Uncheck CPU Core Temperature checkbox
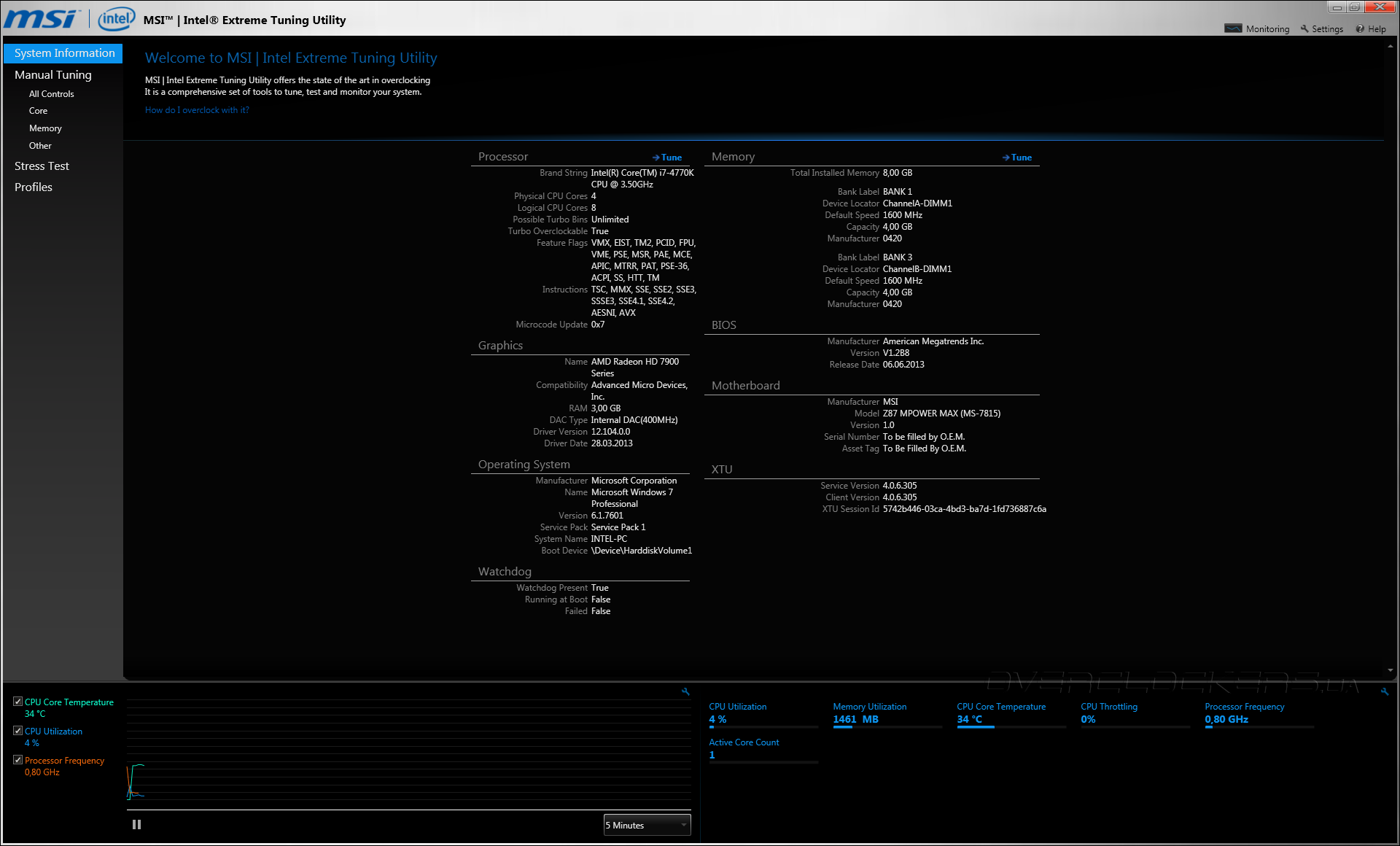This screenshot has width=1400, height=846. coord(17,702)
